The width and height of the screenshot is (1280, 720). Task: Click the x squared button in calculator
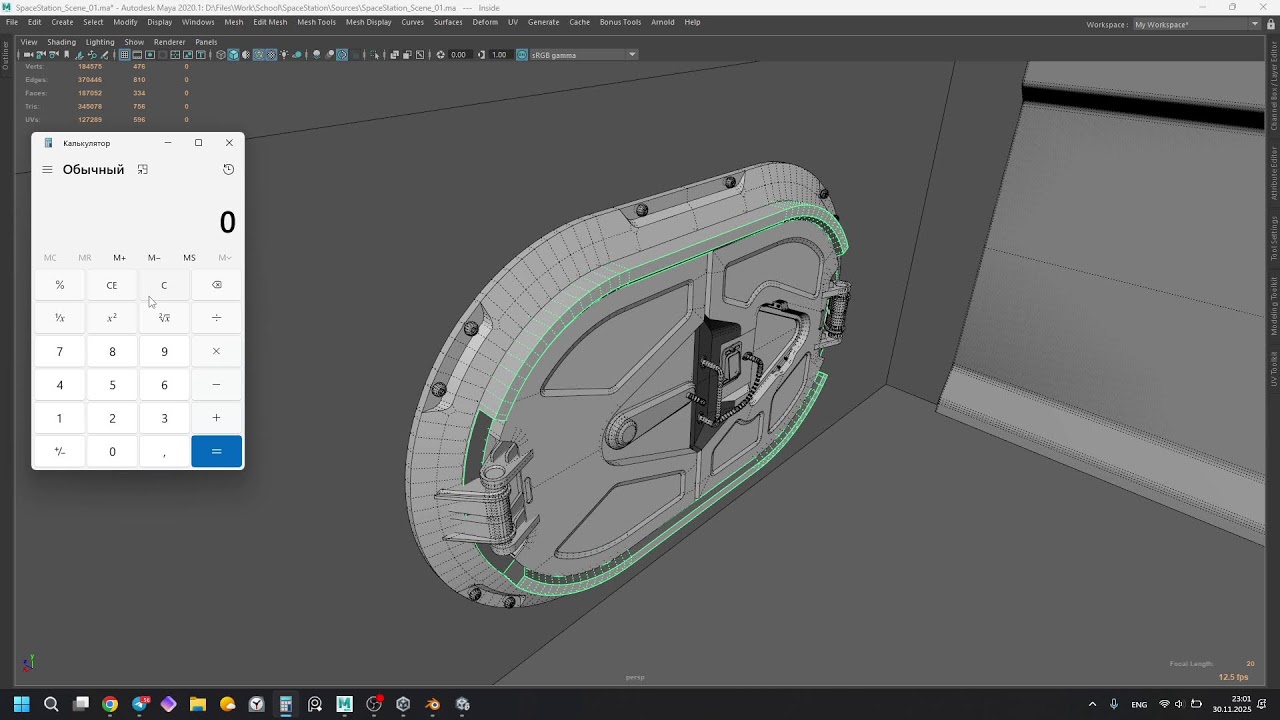pyautogui.click(x=112, y=318)
